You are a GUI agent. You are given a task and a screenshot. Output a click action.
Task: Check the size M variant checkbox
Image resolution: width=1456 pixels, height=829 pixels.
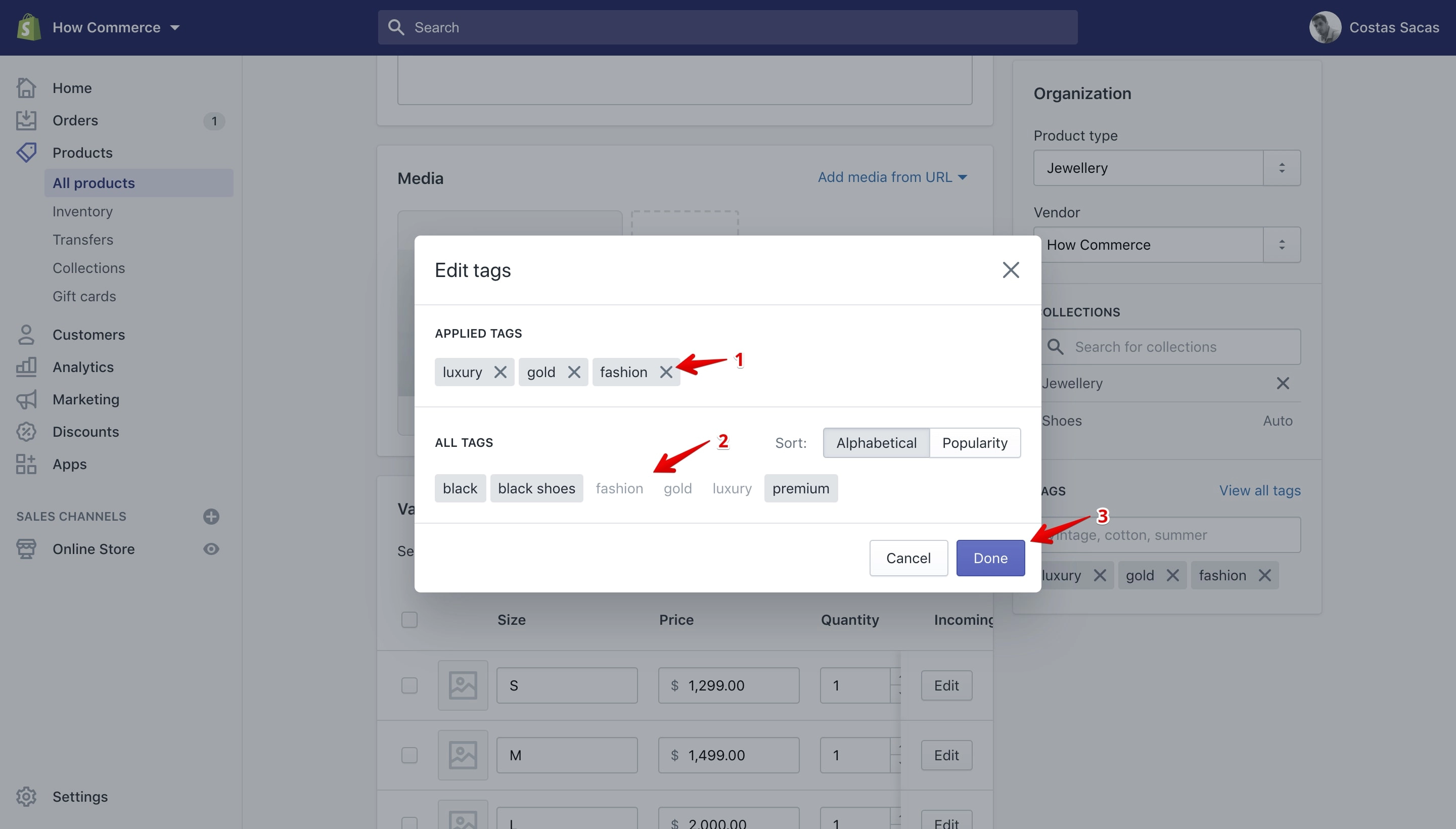409,755
